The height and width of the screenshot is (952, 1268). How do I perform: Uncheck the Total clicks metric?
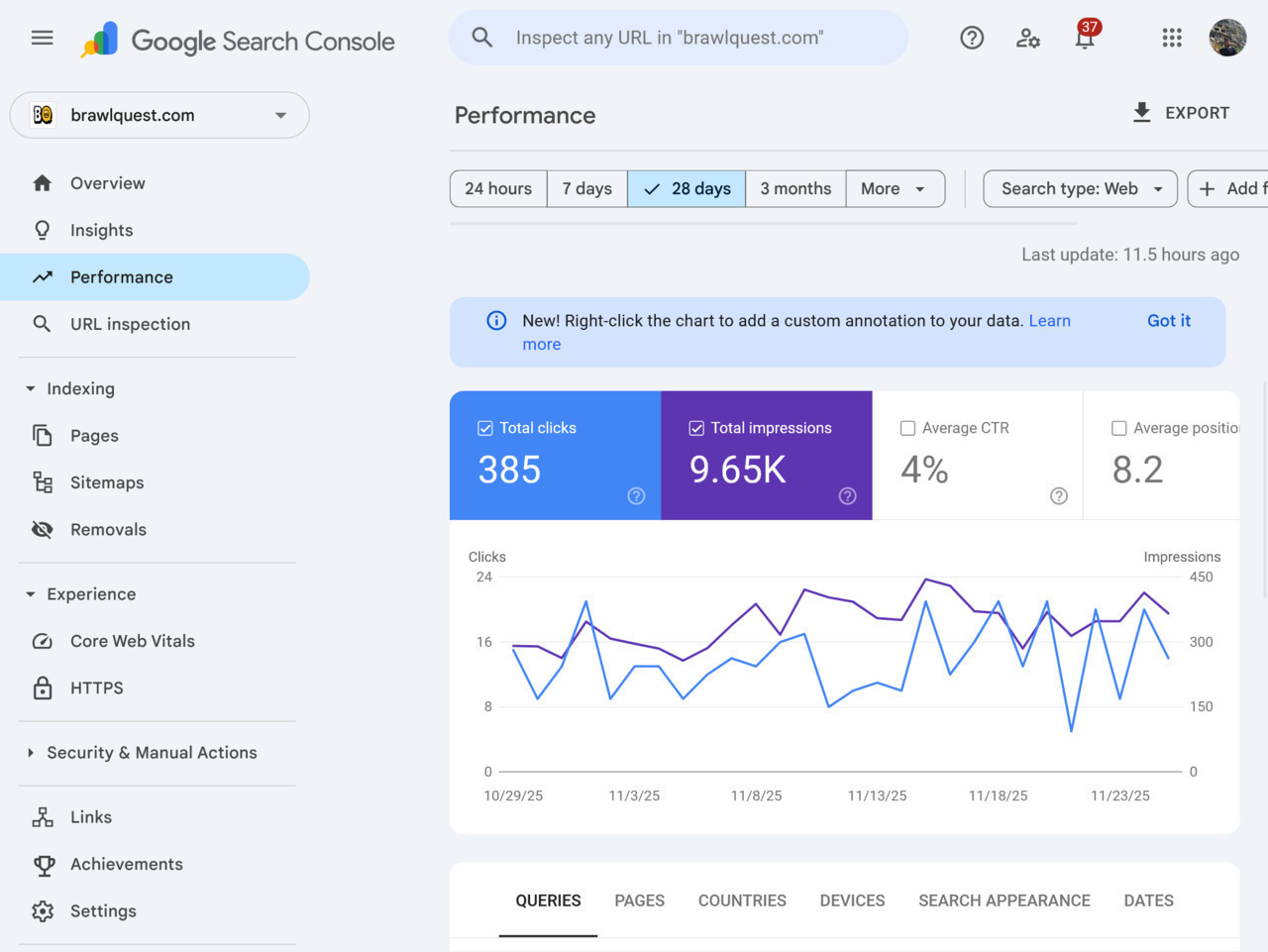pyautogui.click(x=485, y=428)
